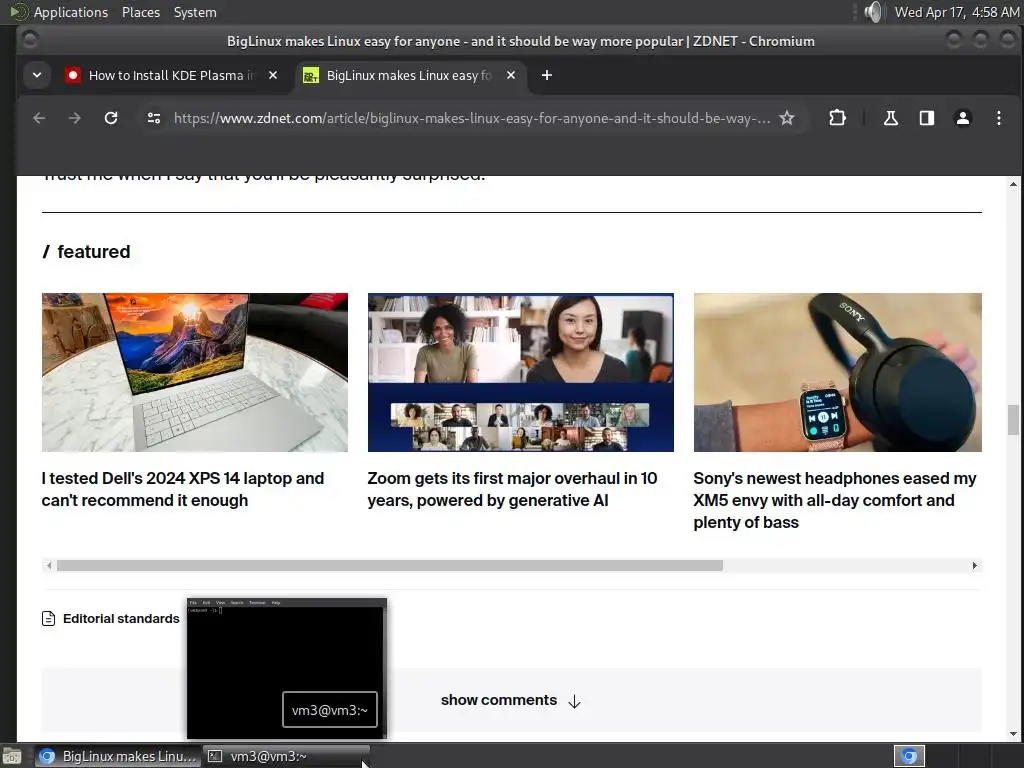This screenshot has width=1024, height=768.
Task: Click the page scroll-up arrow
Action: (1013, 185)
